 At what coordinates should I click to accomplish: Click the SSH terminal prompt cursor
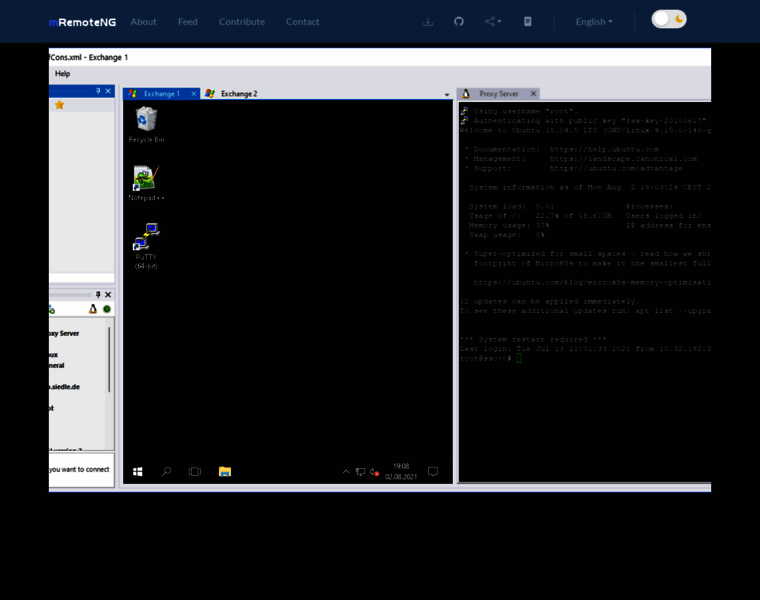click(x=519, y=358)
